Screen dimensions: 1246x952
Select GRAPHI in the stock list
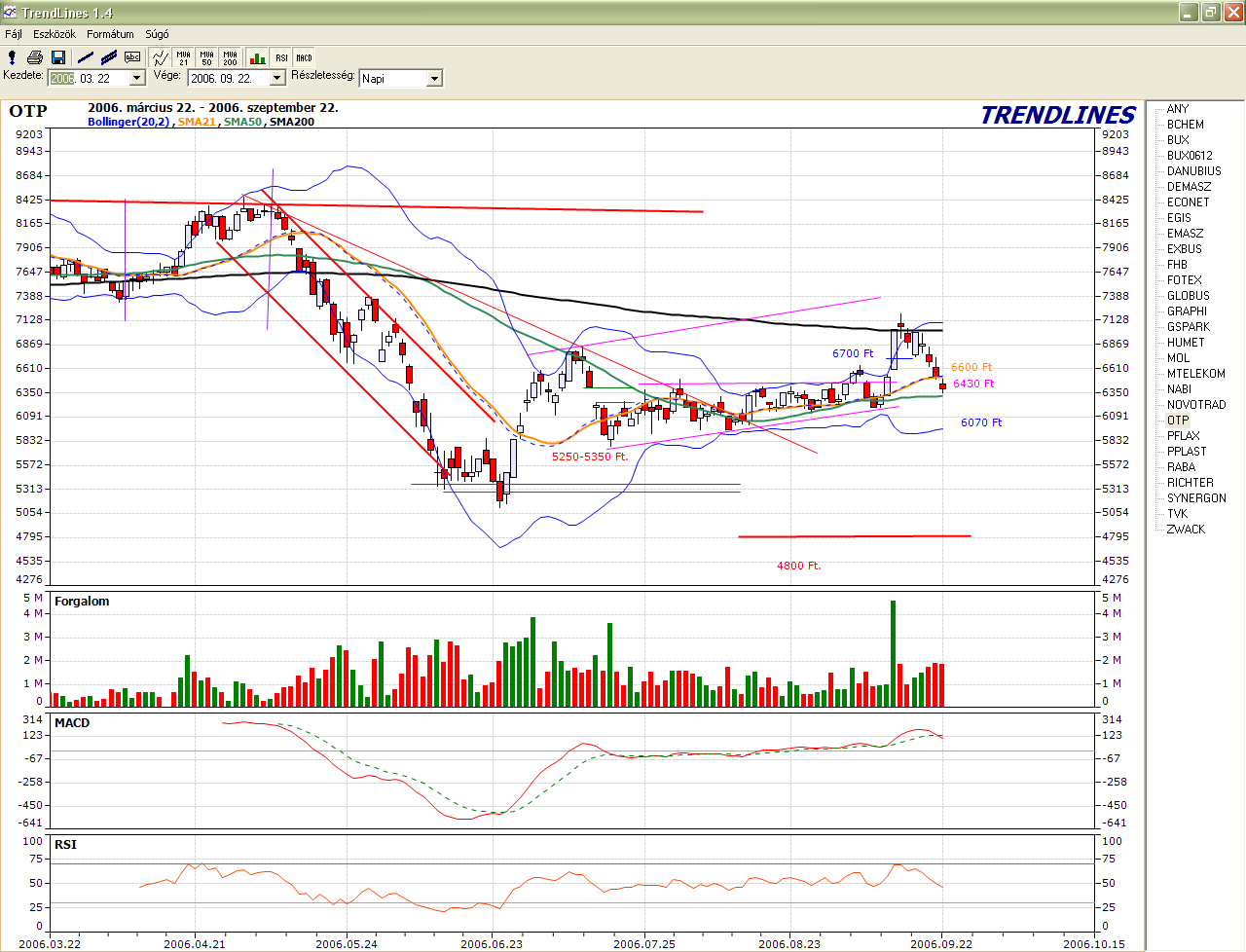pos(1187,311)
